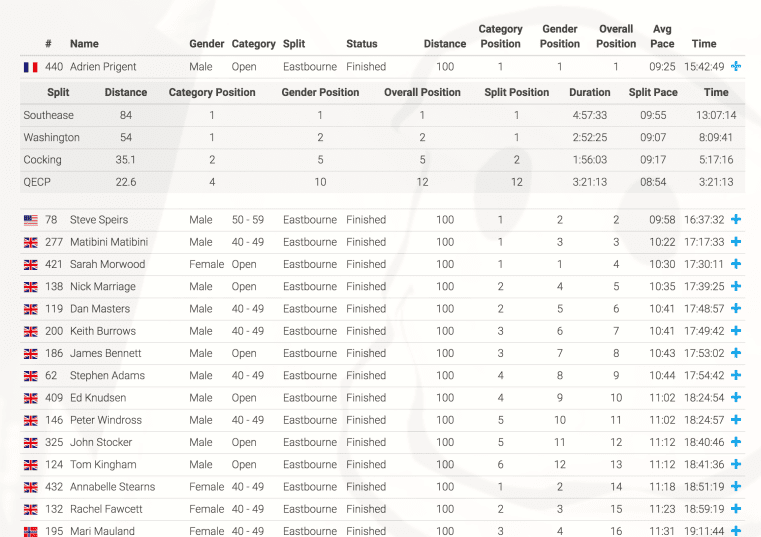Select the QECP split row
The height and width of the screenshot is (537, 761).
click(382, 182)
